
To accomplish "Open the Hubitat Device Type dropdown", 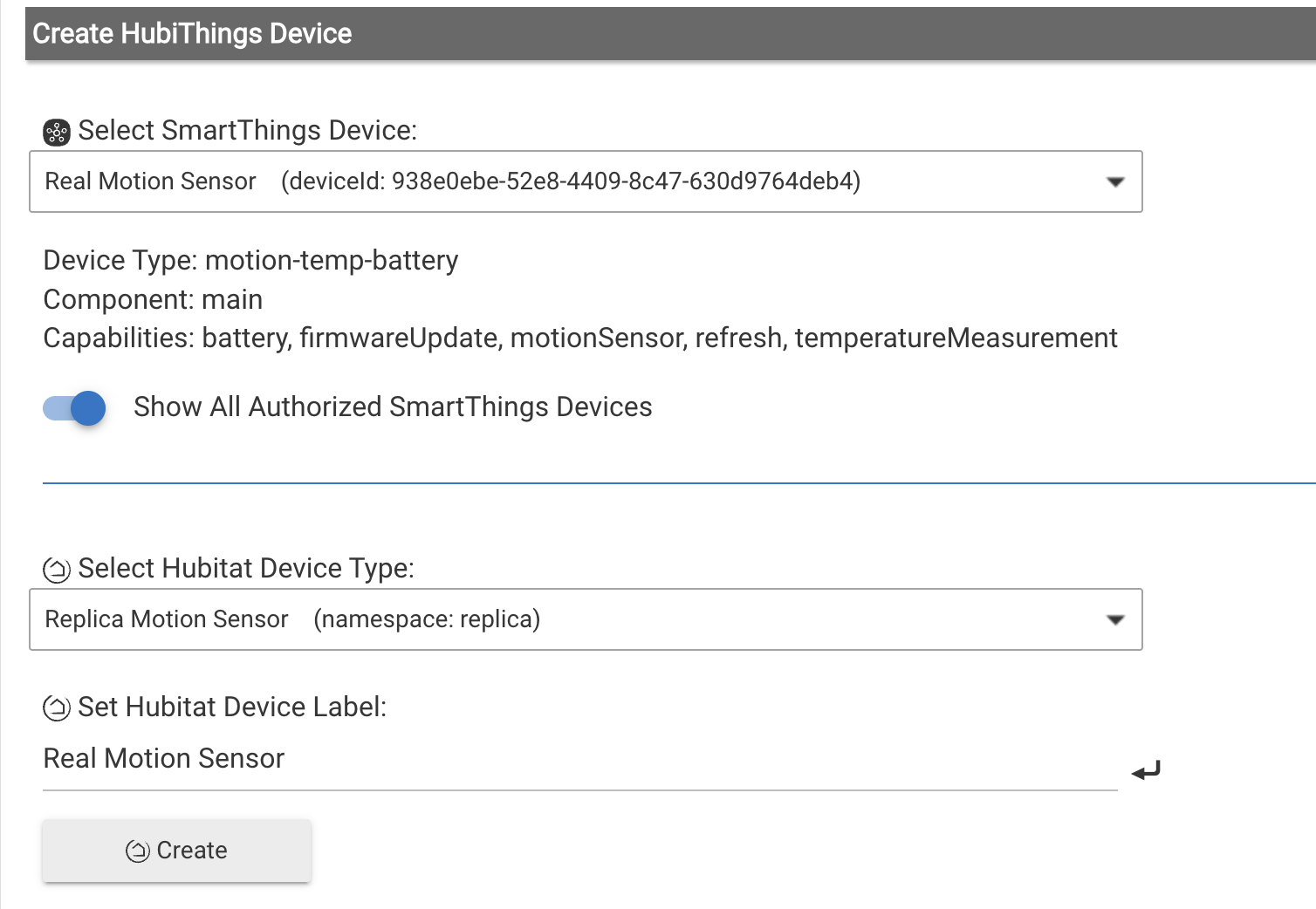I will 586,619.
